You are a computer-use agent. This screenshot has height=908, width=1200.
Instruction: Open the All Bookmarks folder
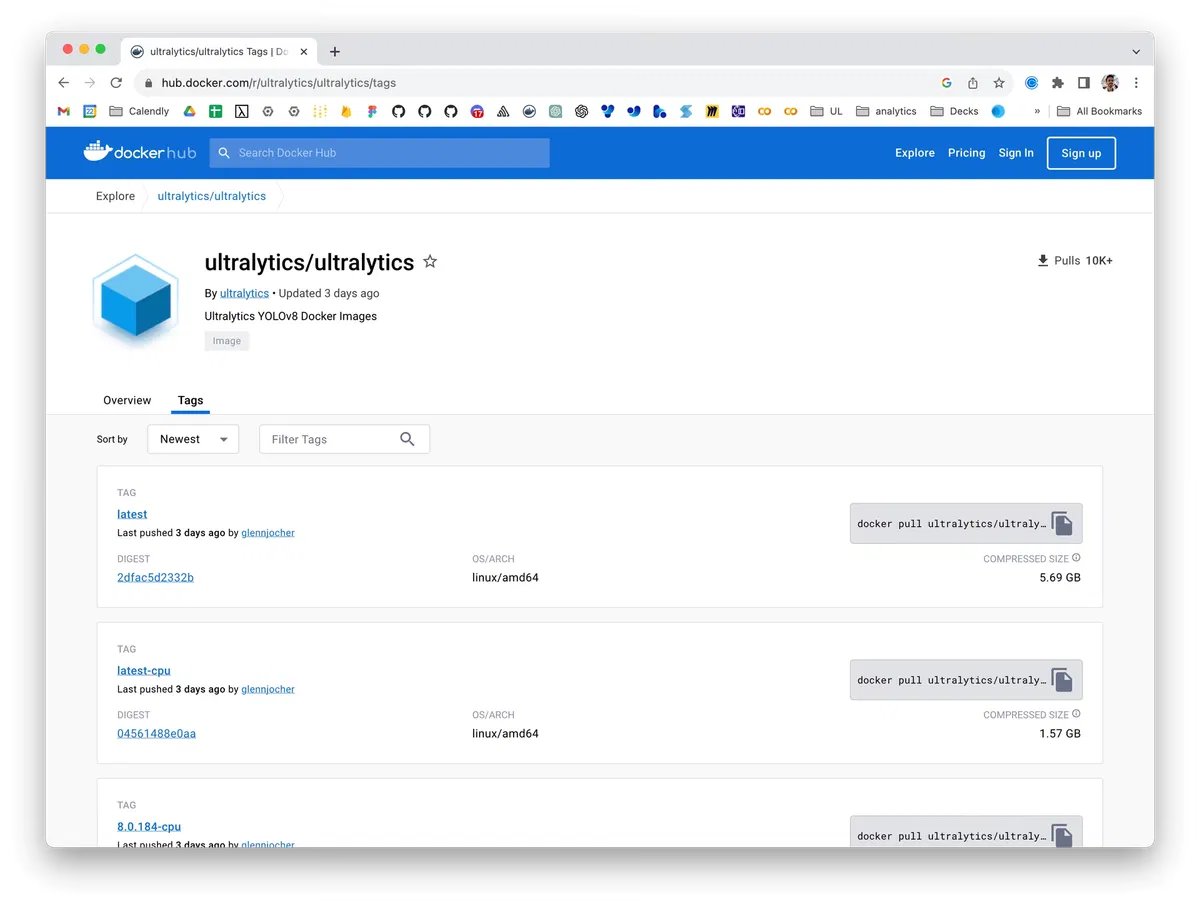coord(1099,111)
